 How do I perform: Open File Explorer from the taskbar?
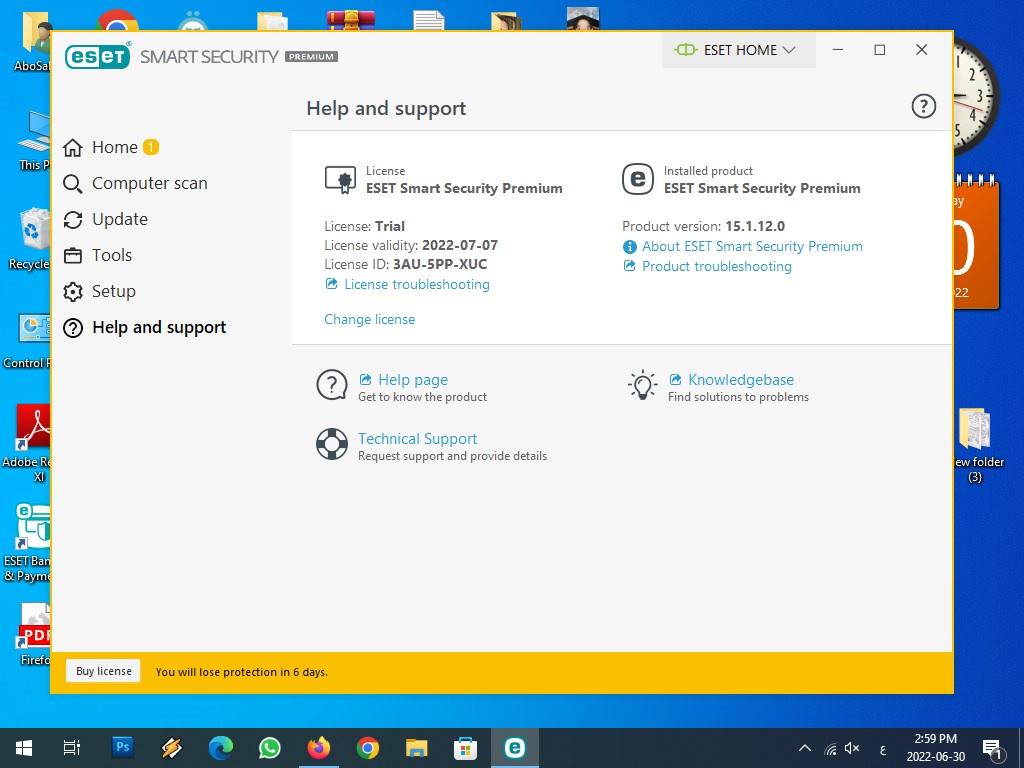(x=417, y=748)
